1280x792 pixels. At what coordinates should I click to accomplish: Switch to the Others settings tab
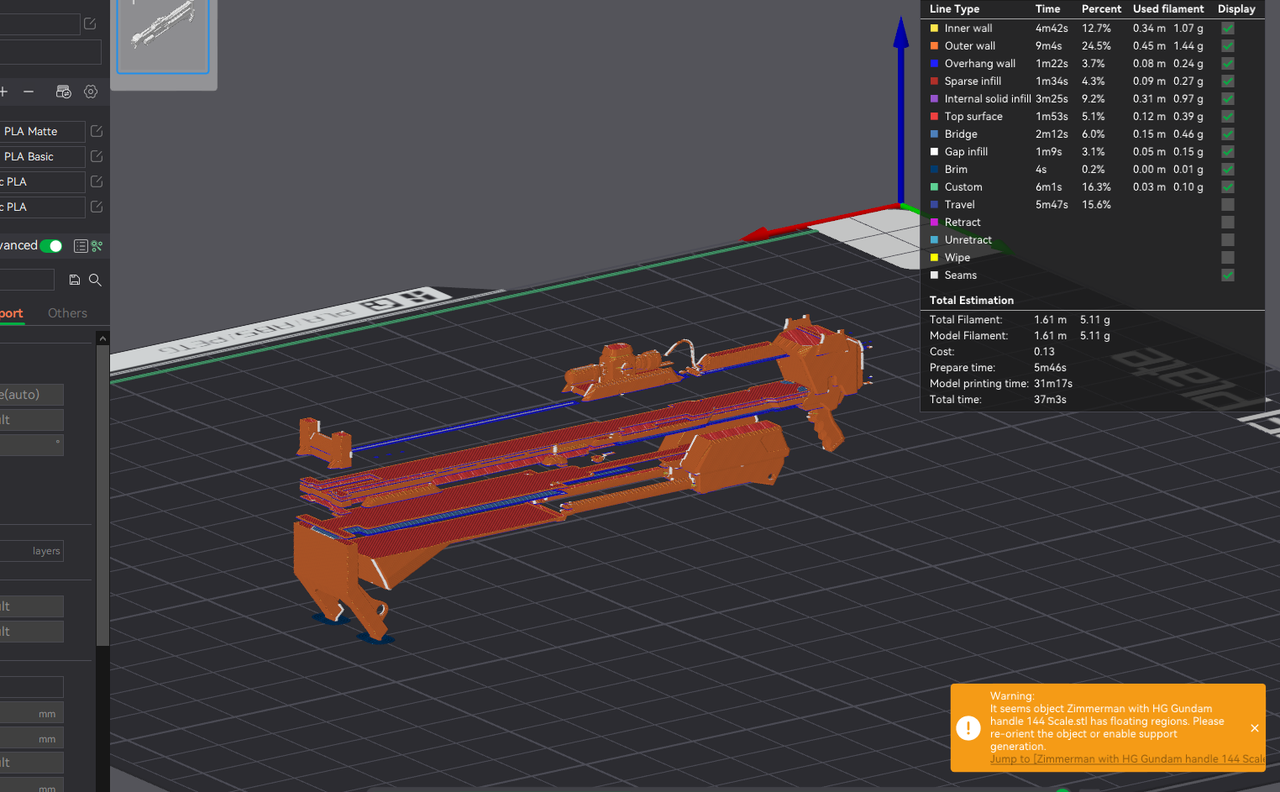(x=67, y=313)
